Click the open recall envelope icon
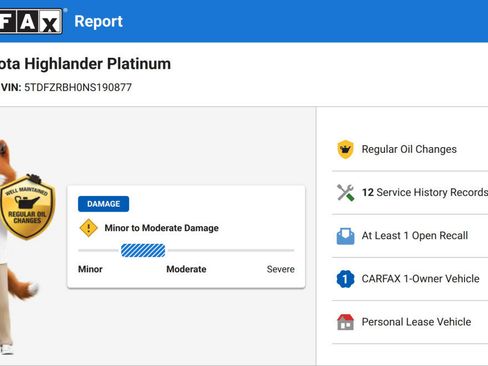 click(345, 236)
